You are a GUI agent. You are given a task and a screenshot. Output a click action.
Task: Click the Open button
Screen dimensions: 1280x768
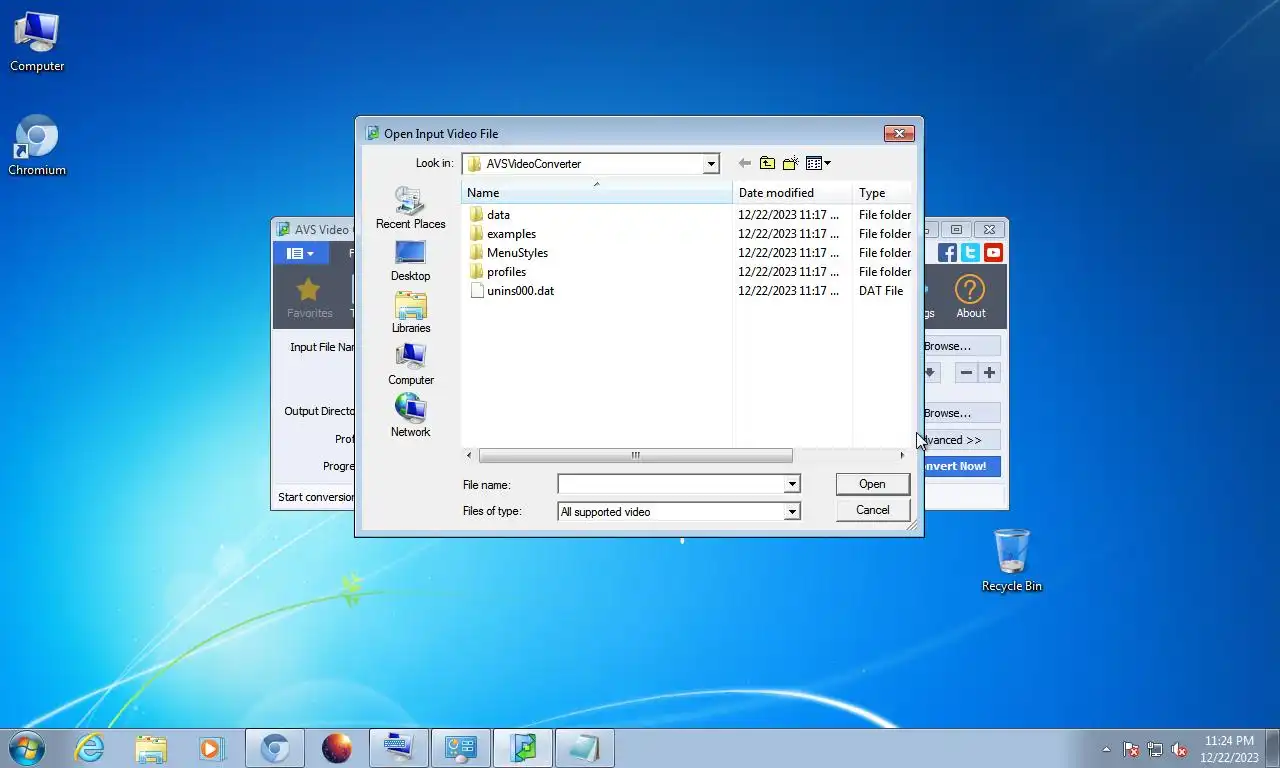coord(872,484)
